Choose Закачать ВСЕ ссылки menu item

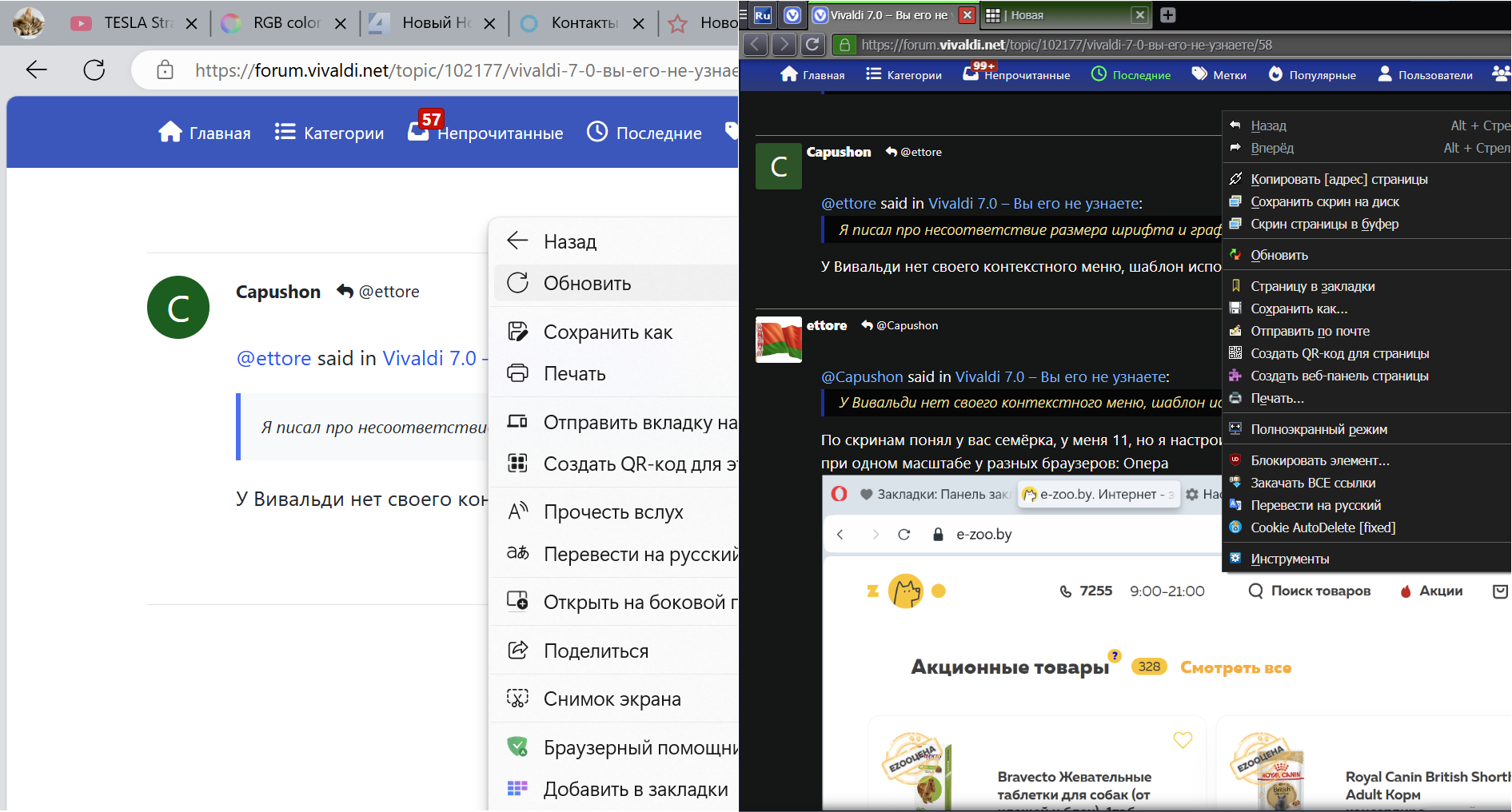pyautogui.click(x=1367, y=483)
